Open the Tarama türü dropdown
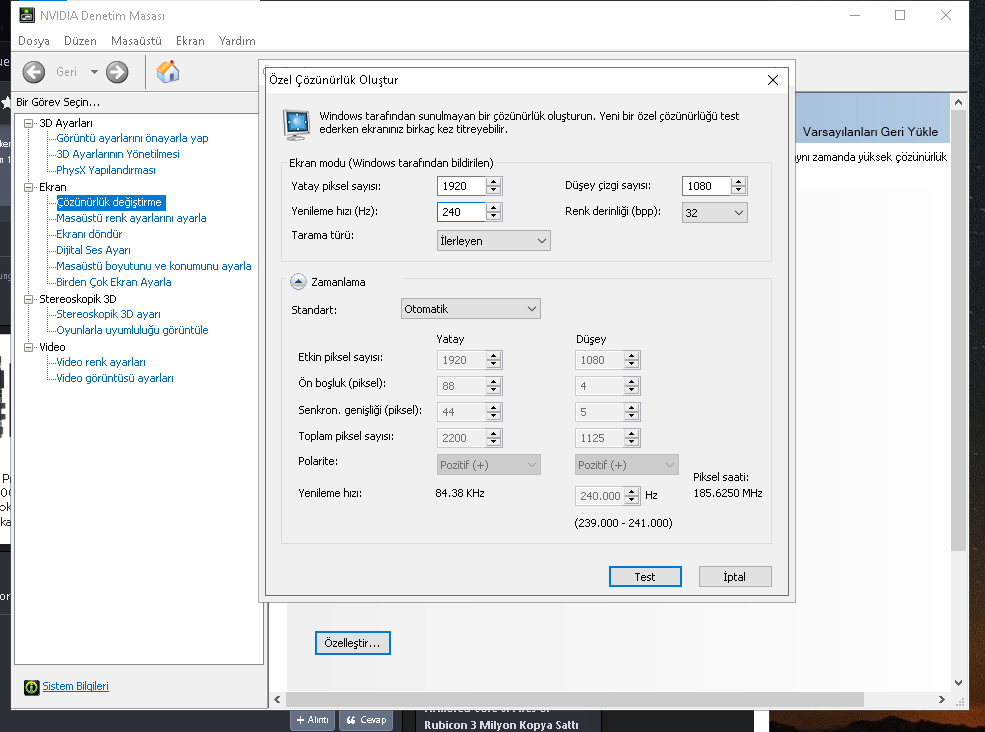 pos(494,241)
